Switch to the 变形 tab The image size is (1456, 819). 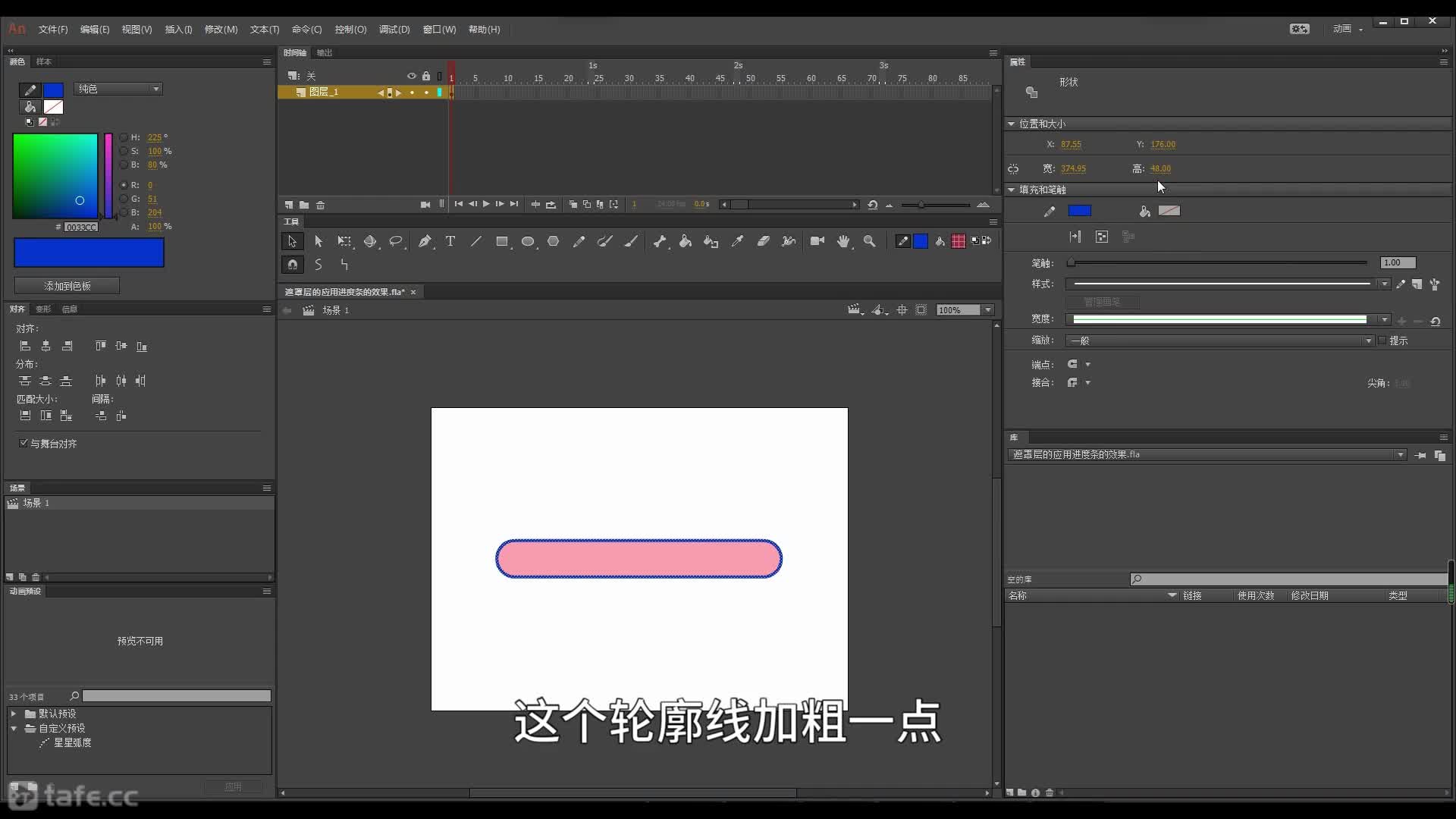43,309
